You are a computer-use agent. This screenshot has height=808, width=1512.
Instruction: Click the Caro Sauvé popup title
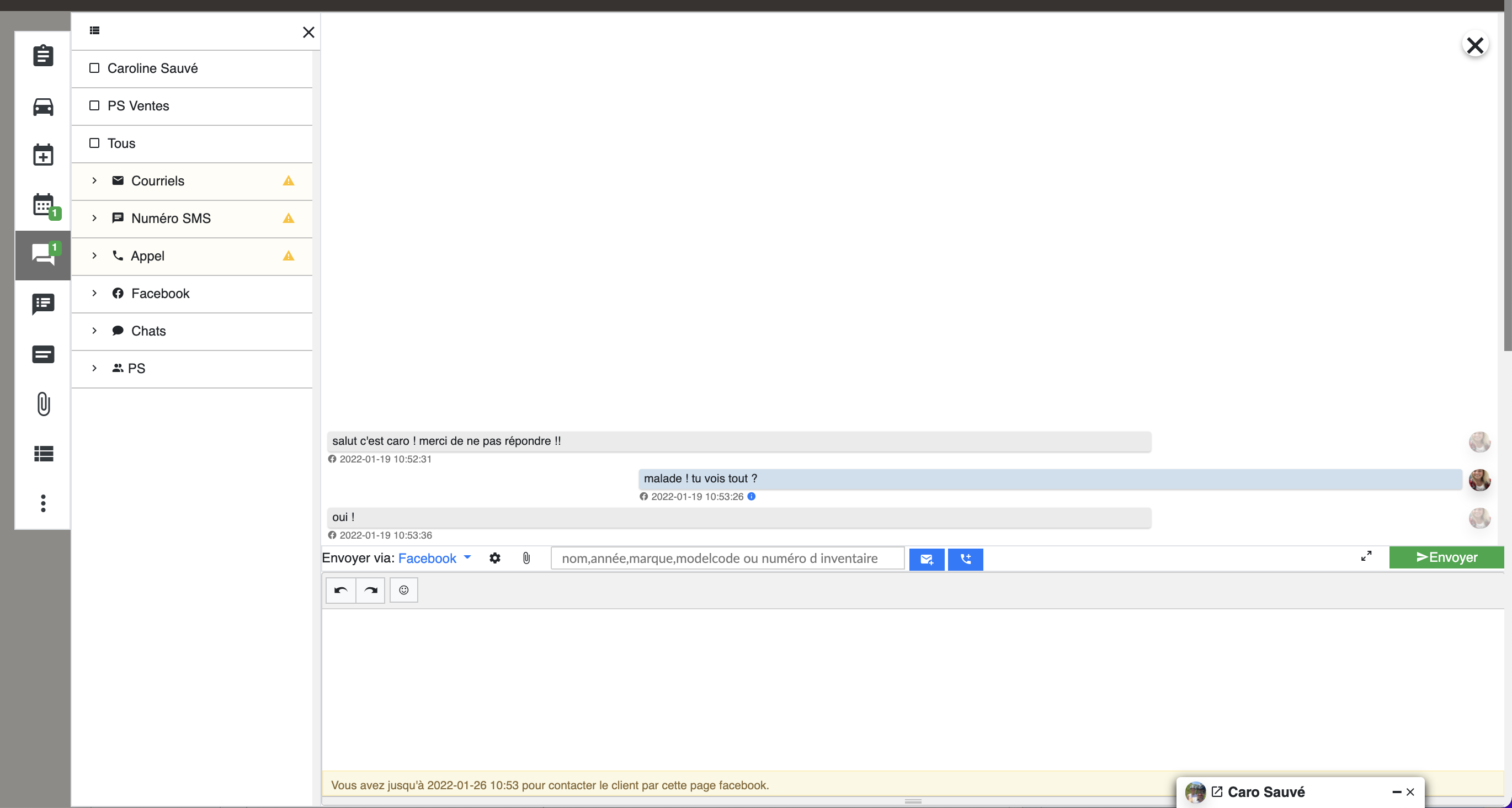(x=1266, y=792)
